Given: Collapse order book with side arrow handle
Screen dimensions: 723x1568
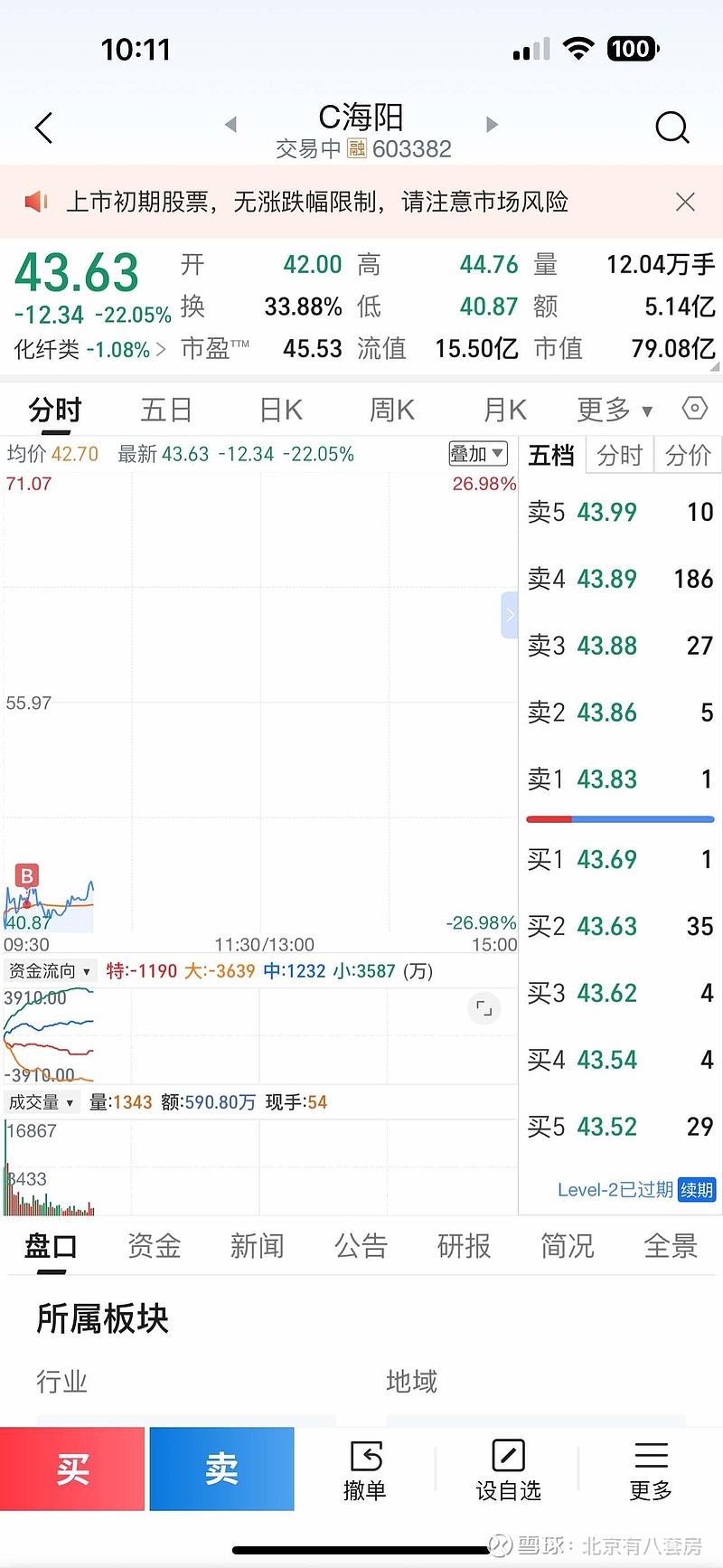Looking at the screenshot, I should point(510,616).
